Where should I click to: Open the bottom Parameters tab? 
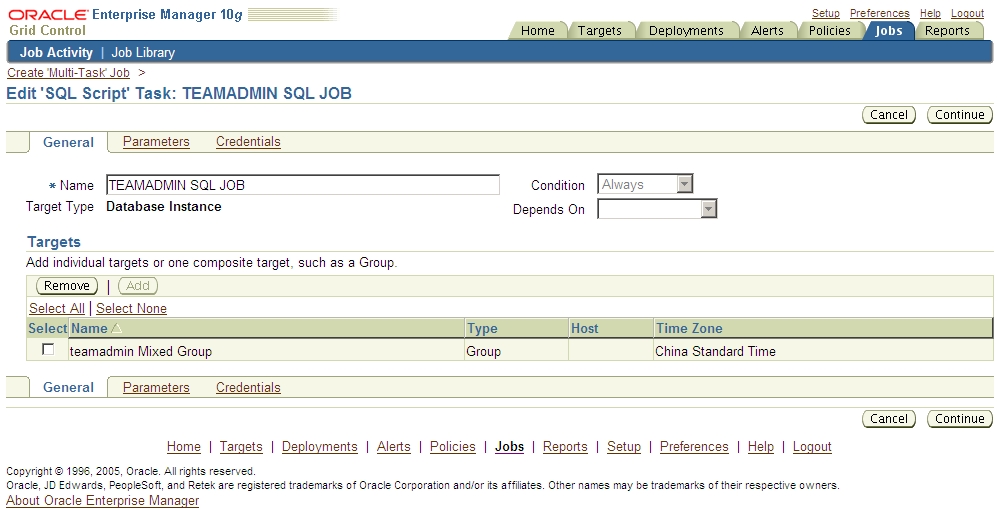(156, 388)
